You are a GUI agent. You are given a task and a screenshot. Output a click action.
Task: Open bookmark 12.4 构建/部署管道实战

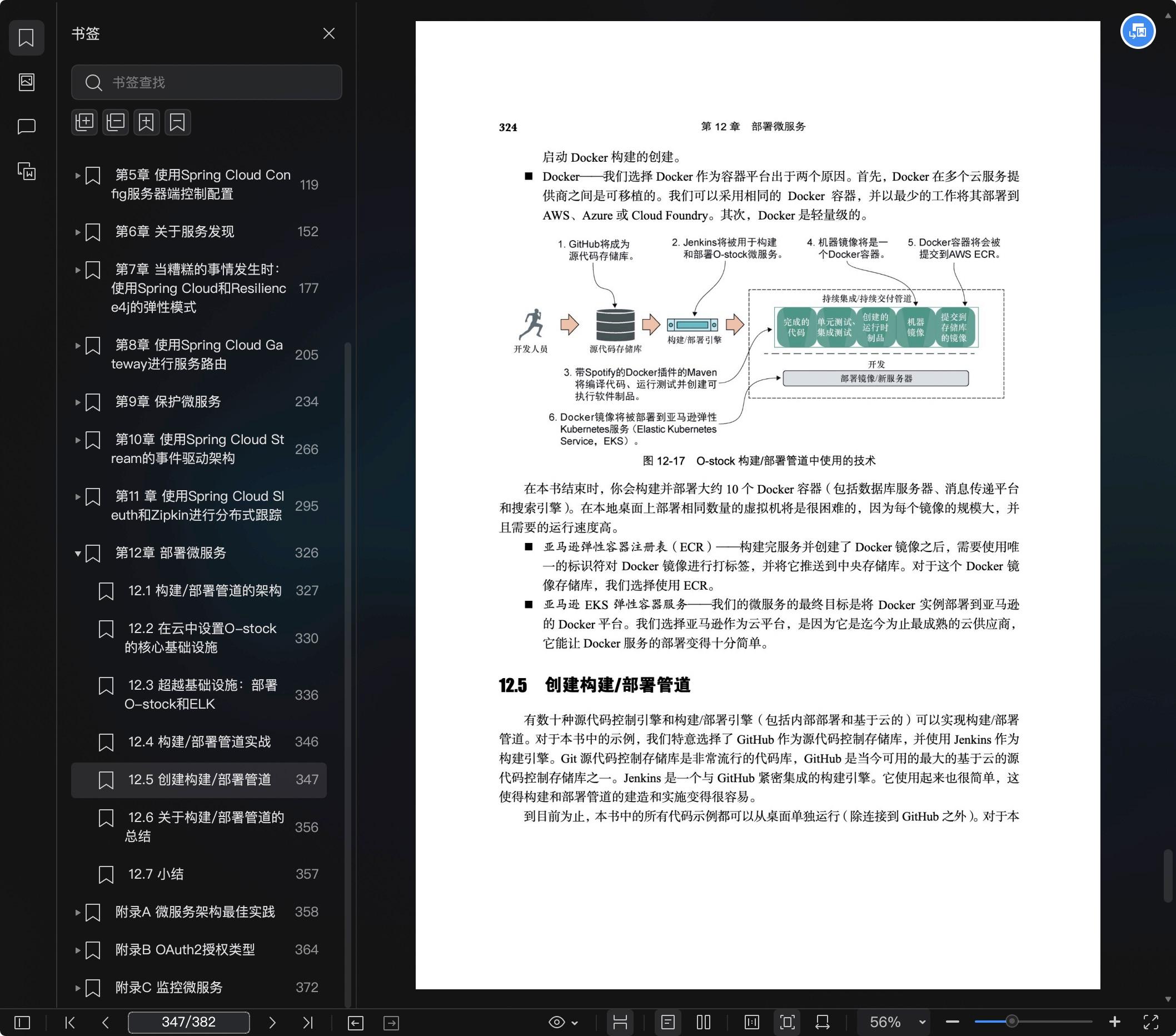pyautogui.click(x=198, y=741)
